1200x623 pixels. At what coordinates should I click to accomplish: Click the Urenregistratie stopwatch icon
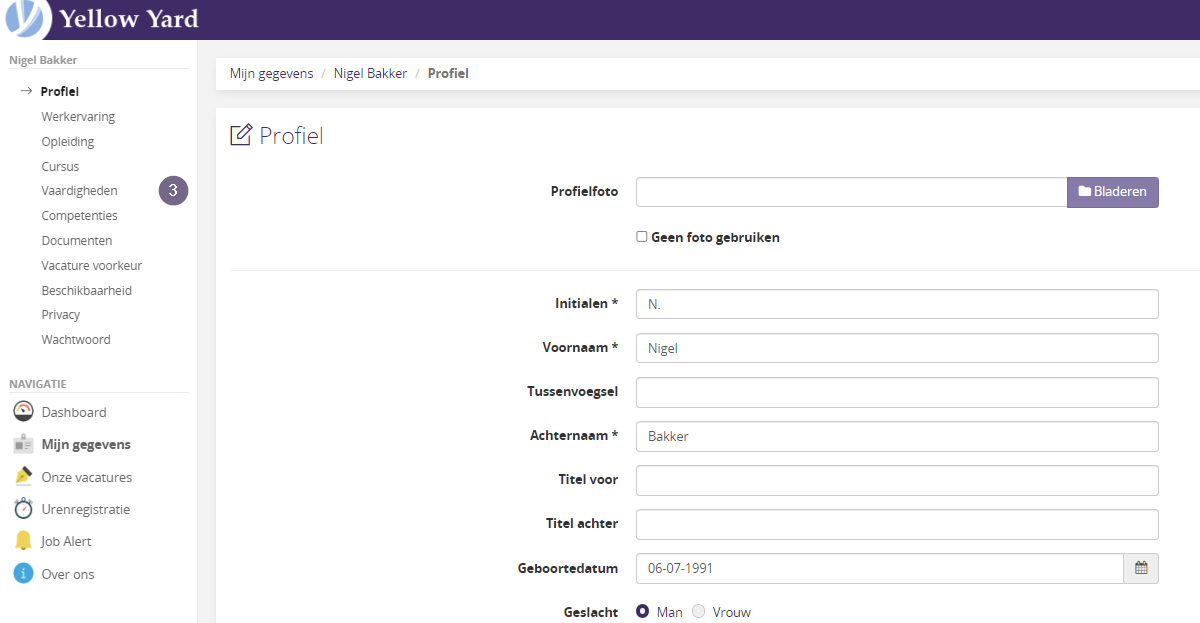[23, 509]
